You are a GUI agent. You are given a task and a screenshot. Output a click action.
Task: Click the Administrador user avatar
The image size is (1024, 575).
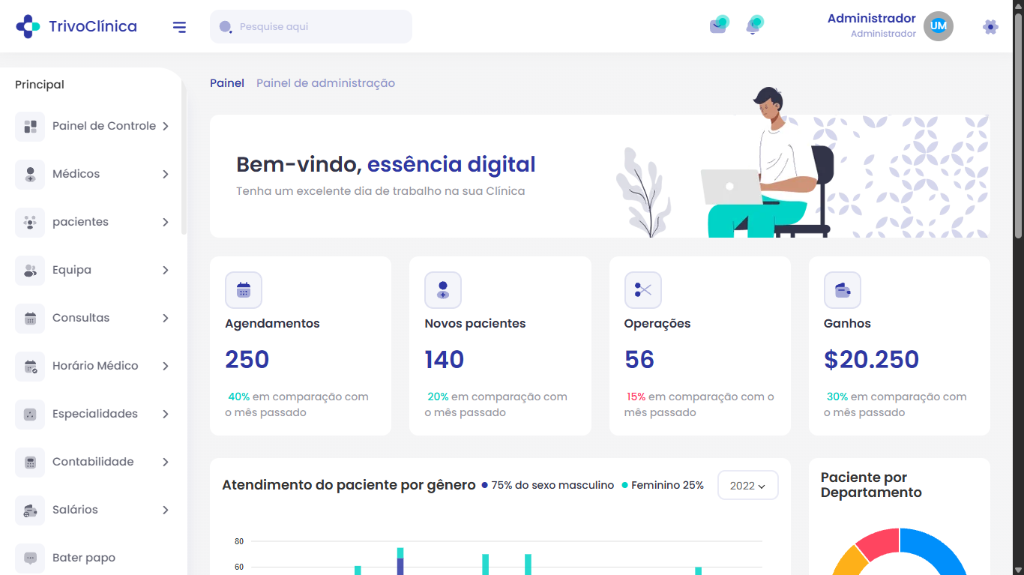click(x=938, y=26)
